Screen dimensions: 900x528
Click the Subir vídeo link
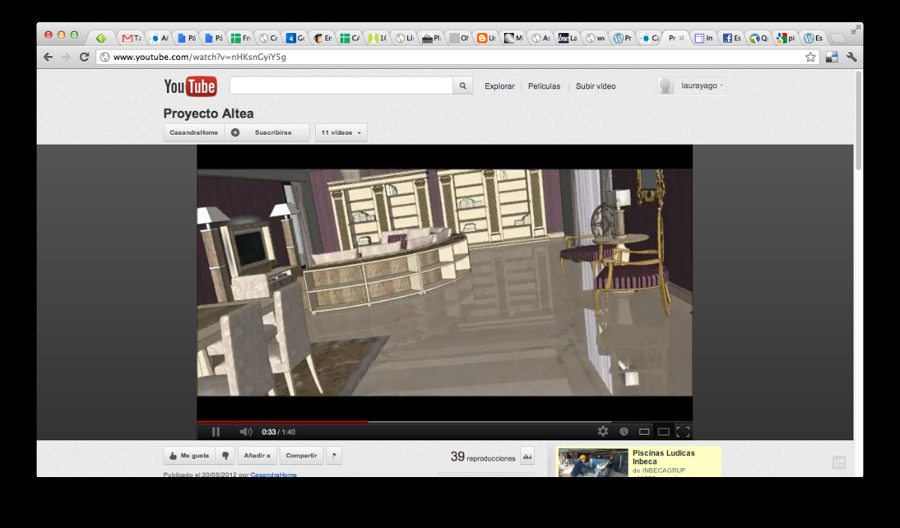point(595,87)
